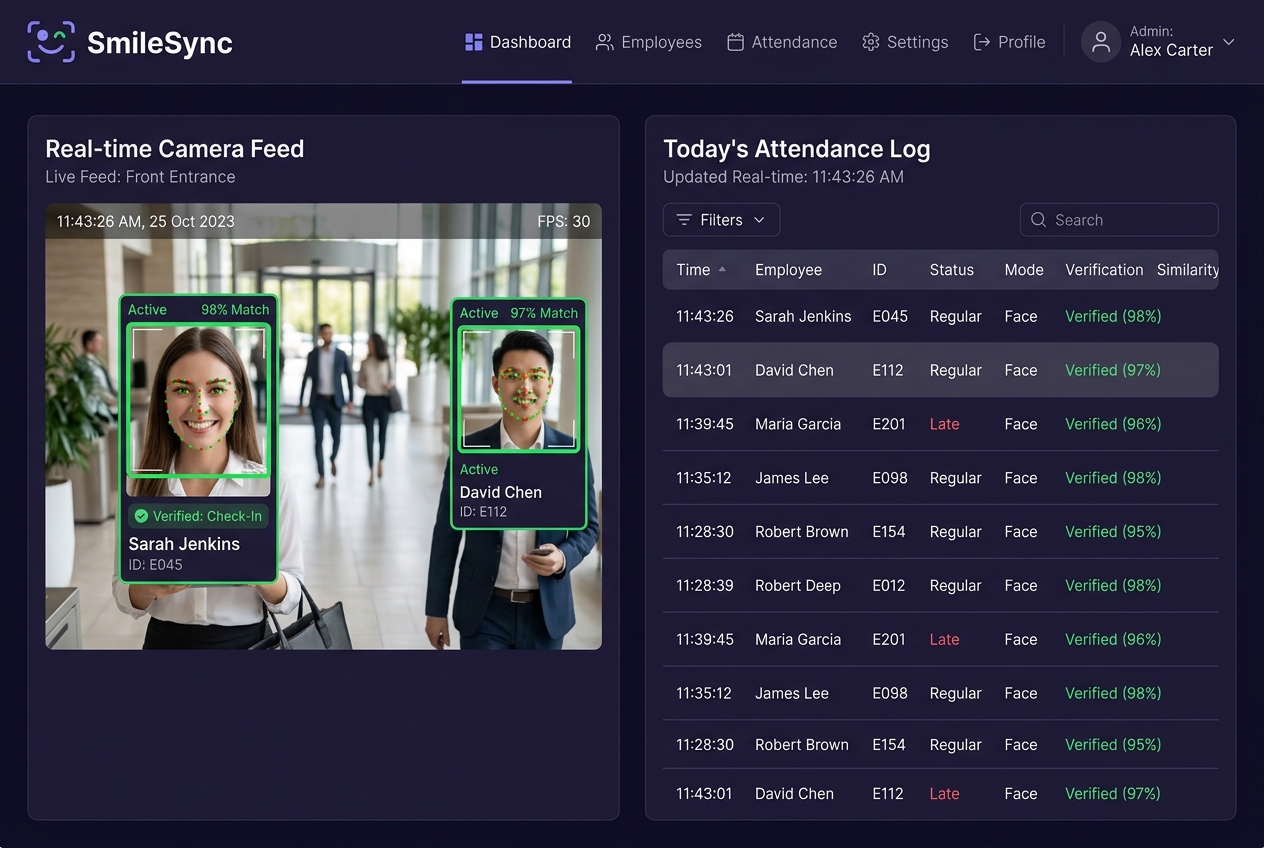This screenshot has width=1264, height=848.
Task: Open the Dashboard tab
Action: 518,42
